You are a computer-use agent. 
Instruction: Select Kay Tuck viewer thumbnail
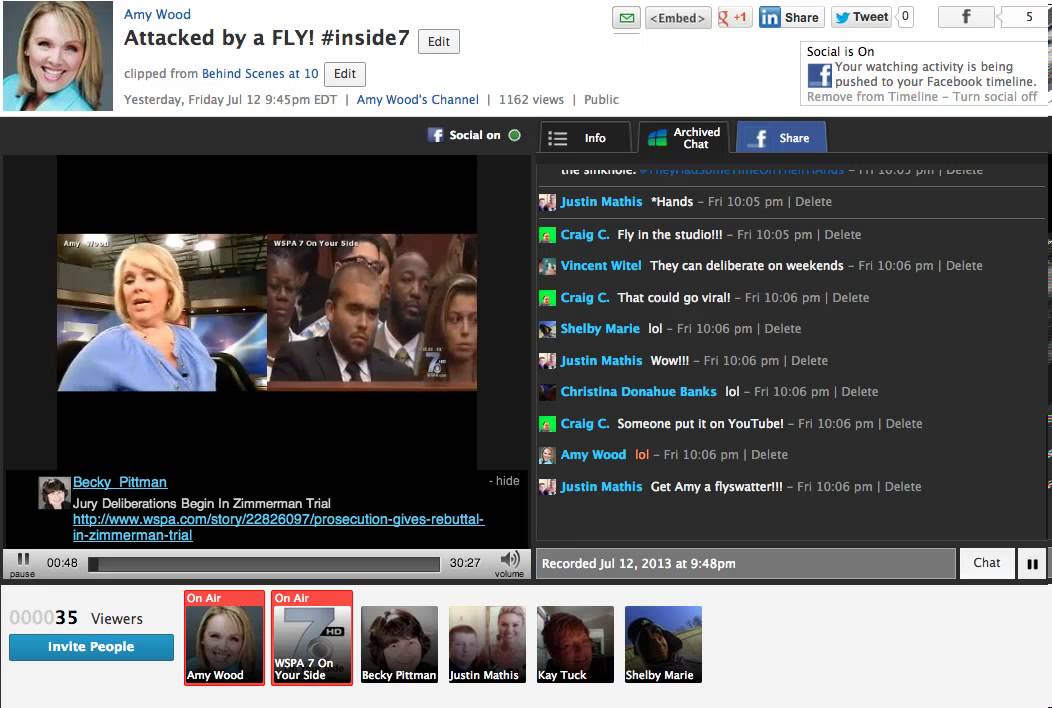[x=575, y=644]
